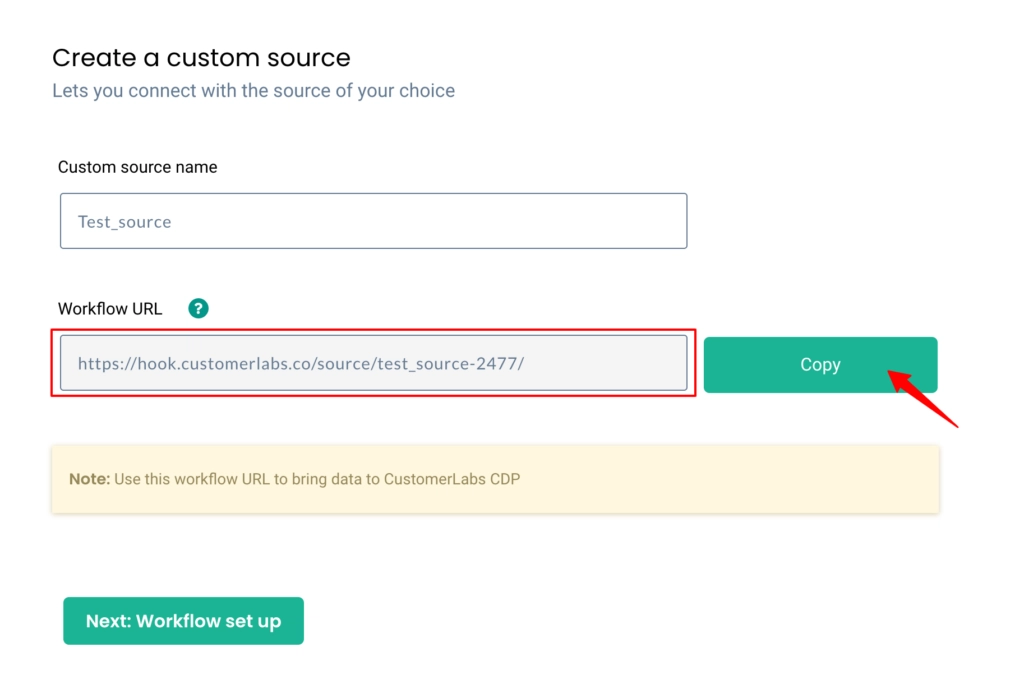Viewport: 1024px width, 675px height.
Task: Select the Custom source name label
Action: coord(137,167)
